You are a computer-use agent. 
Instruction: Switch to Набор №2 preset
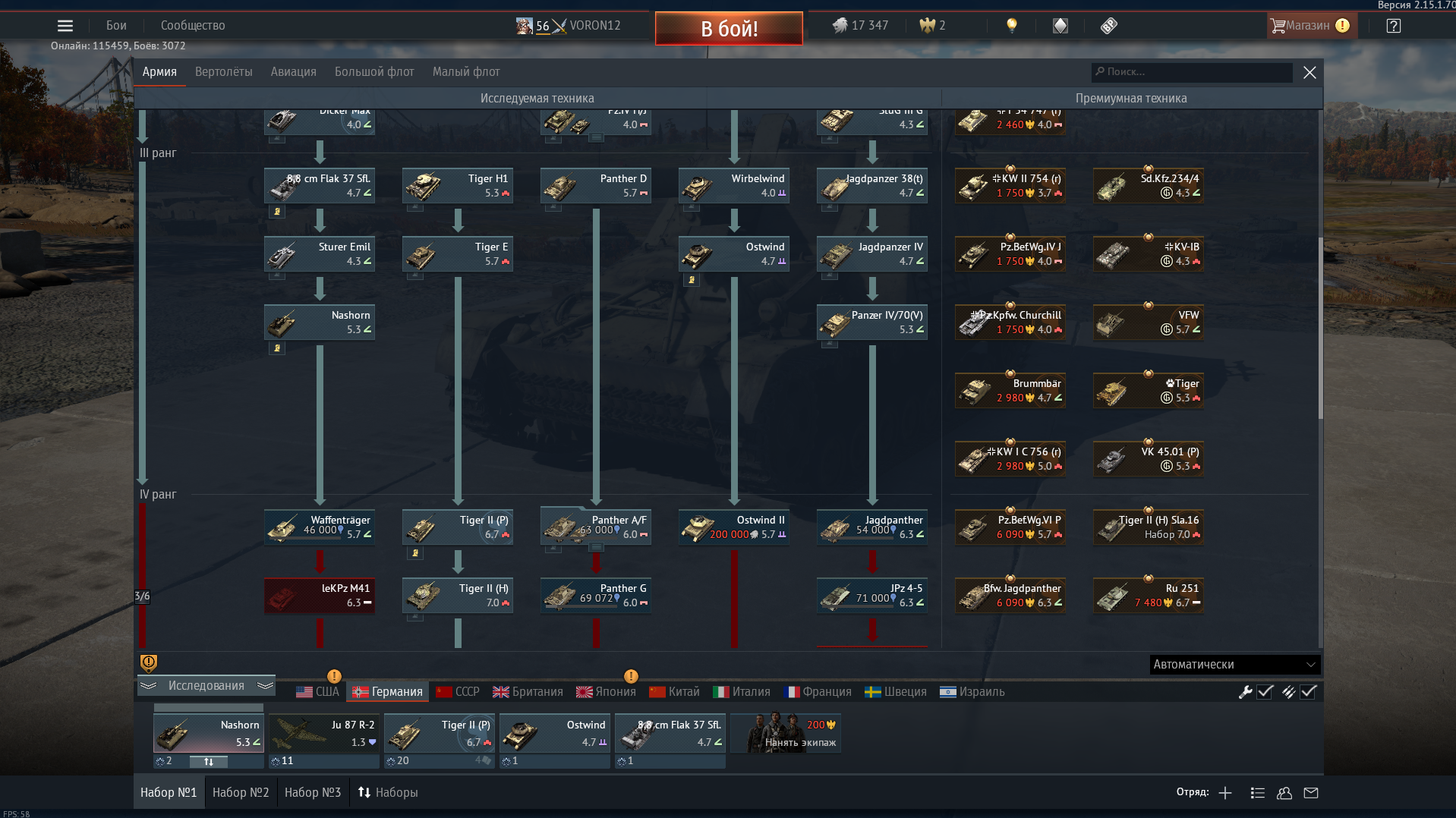[241, 793]
